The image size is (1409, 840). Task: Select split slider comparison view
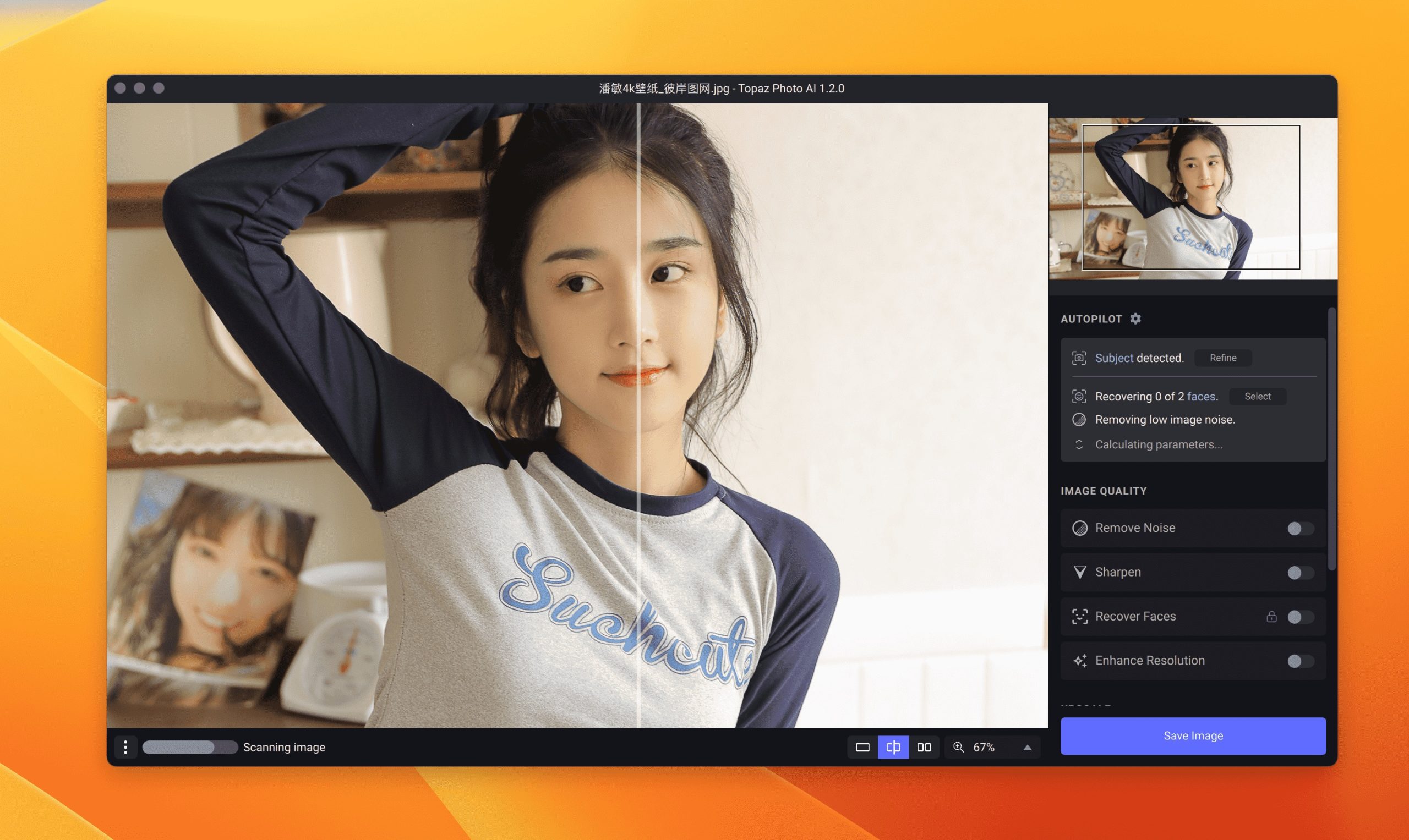893,747
